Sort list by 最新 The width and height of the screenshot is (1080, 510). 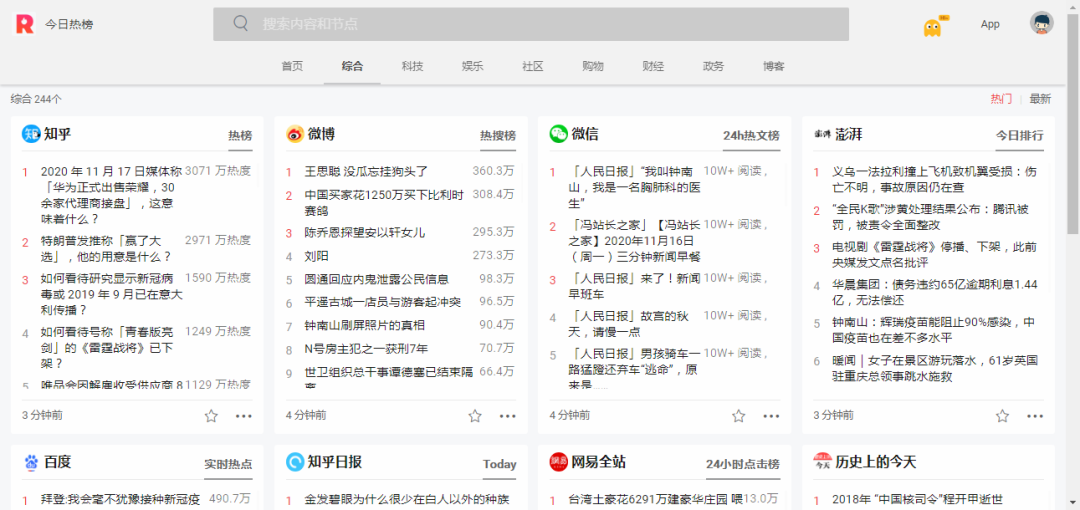[x=1041, y=99]
